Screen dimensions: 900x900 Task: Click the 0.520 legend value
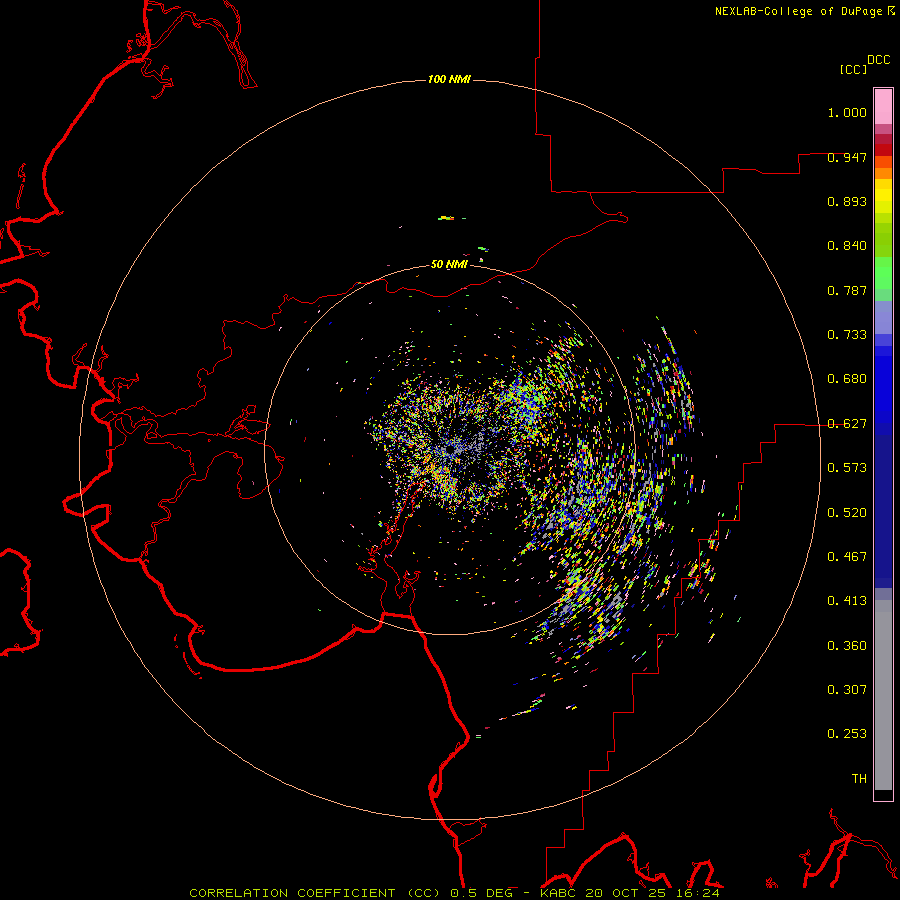coord(847,513)
